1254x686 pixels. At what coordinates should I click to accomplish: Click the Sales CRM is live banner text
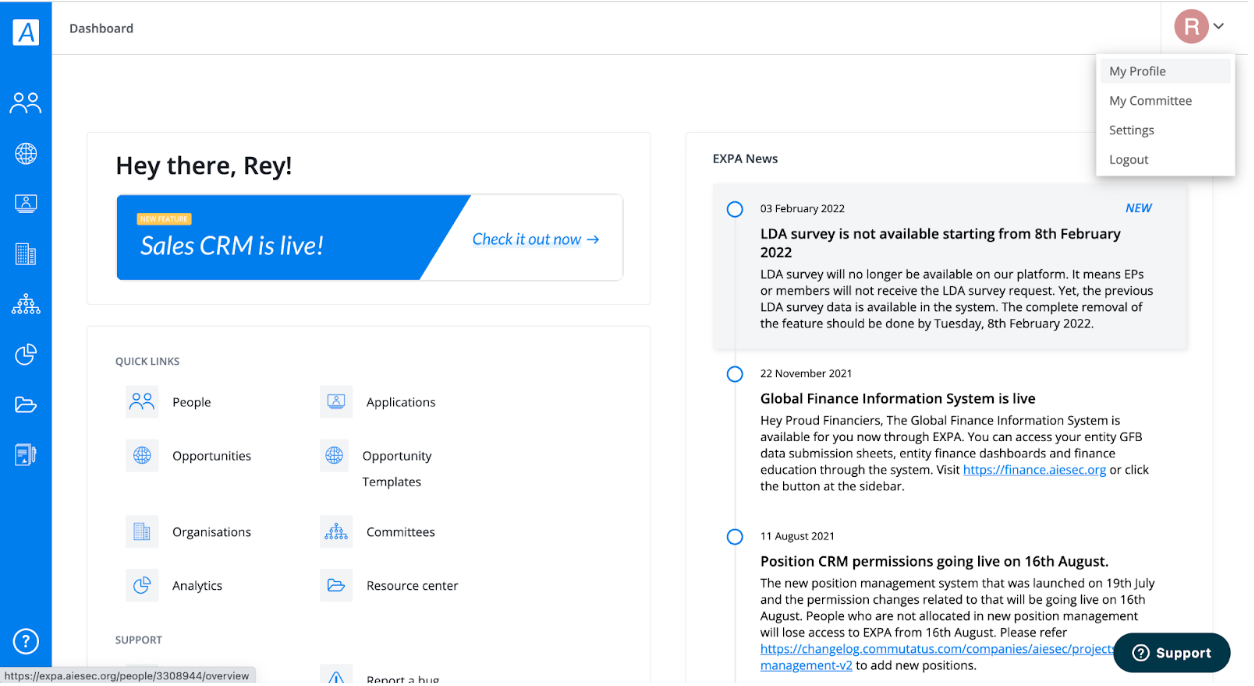tap(232, 246)
